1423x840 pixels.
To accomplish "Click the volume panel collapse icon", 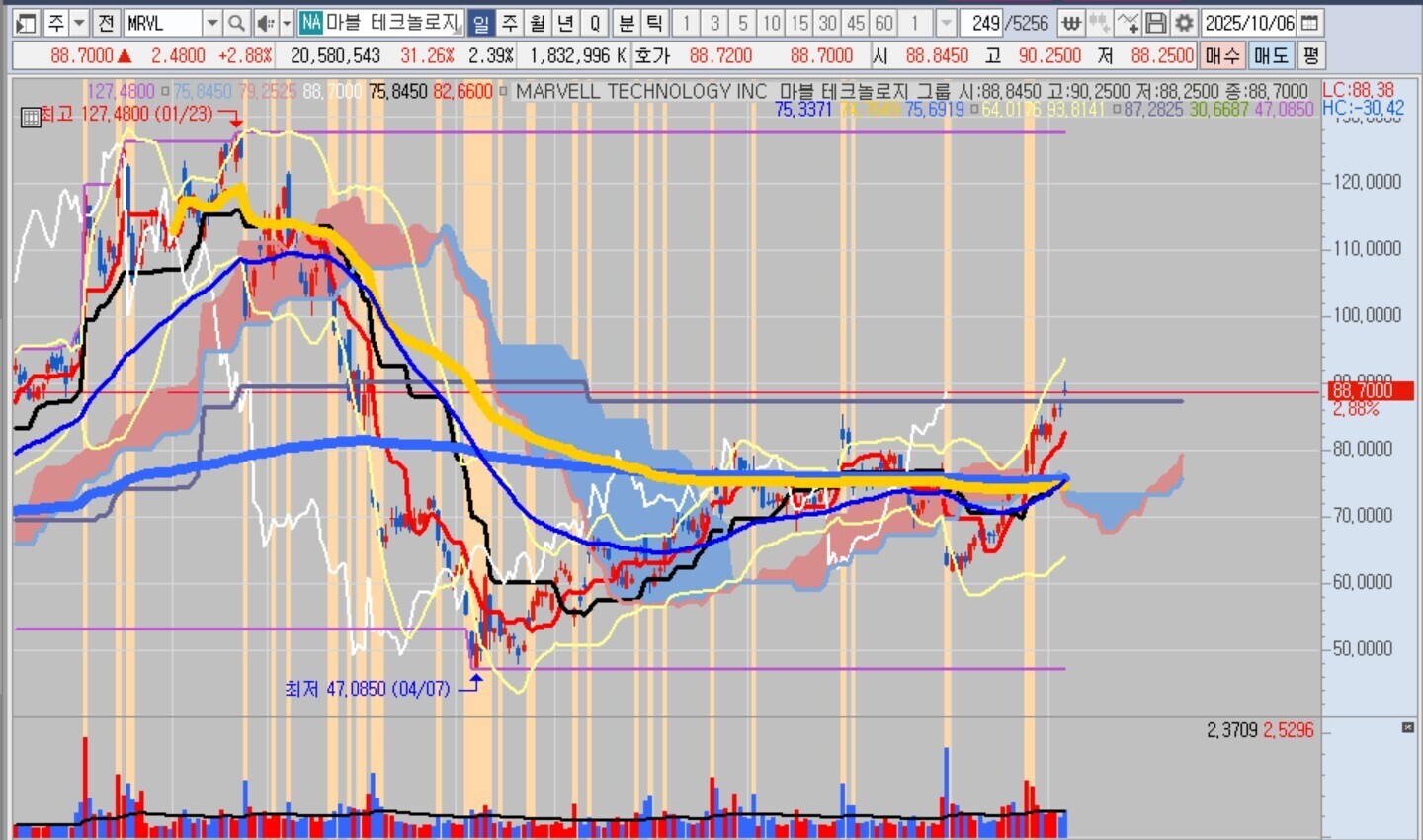I will (x=1407, y=727).
